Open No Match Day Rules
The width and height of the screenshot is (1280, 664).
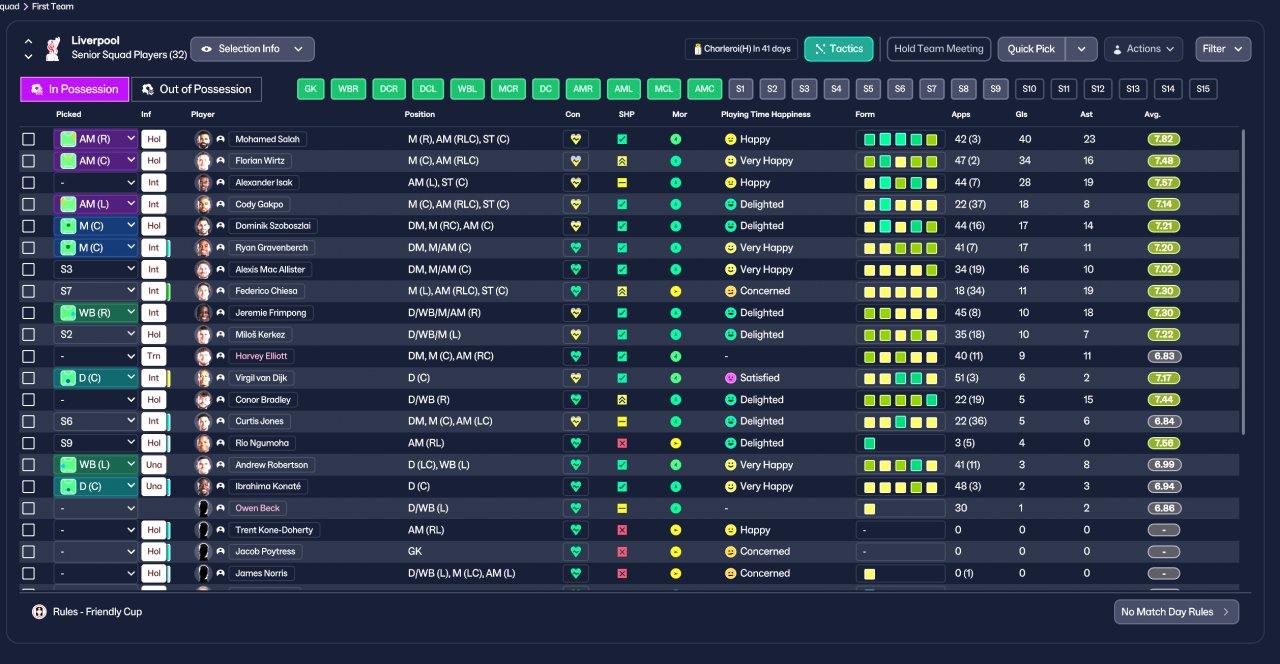coord(1176,612)
